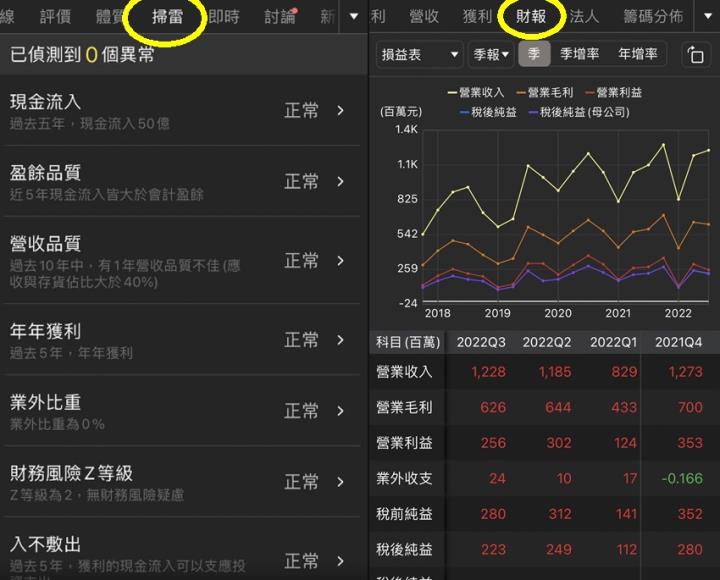This screenshot has height=580, width=720.
Task: Select the 季 view toggle
Action: pos(534,54)
